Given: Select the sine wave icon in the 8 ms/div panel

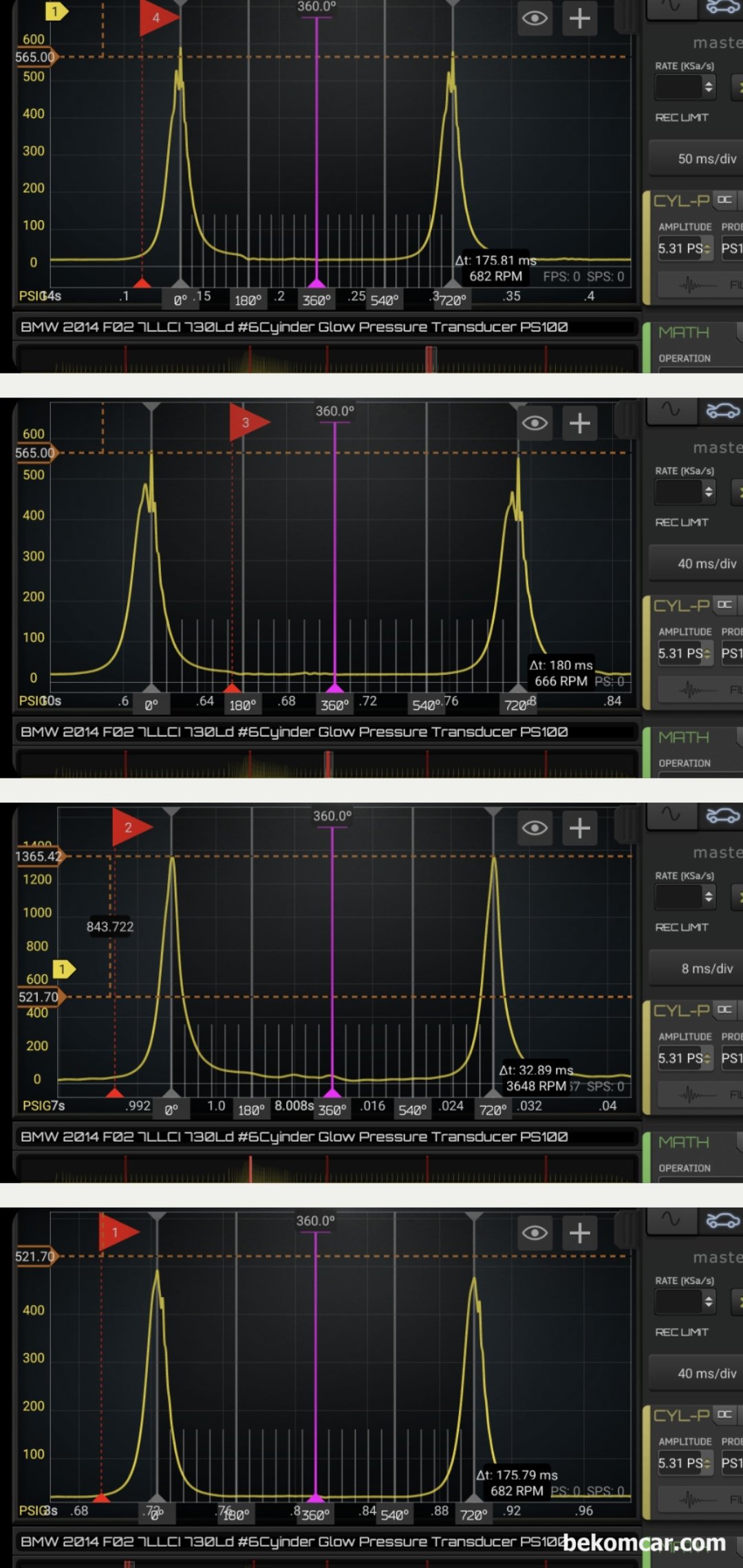Looking at the screenshot, I should 671,815.
